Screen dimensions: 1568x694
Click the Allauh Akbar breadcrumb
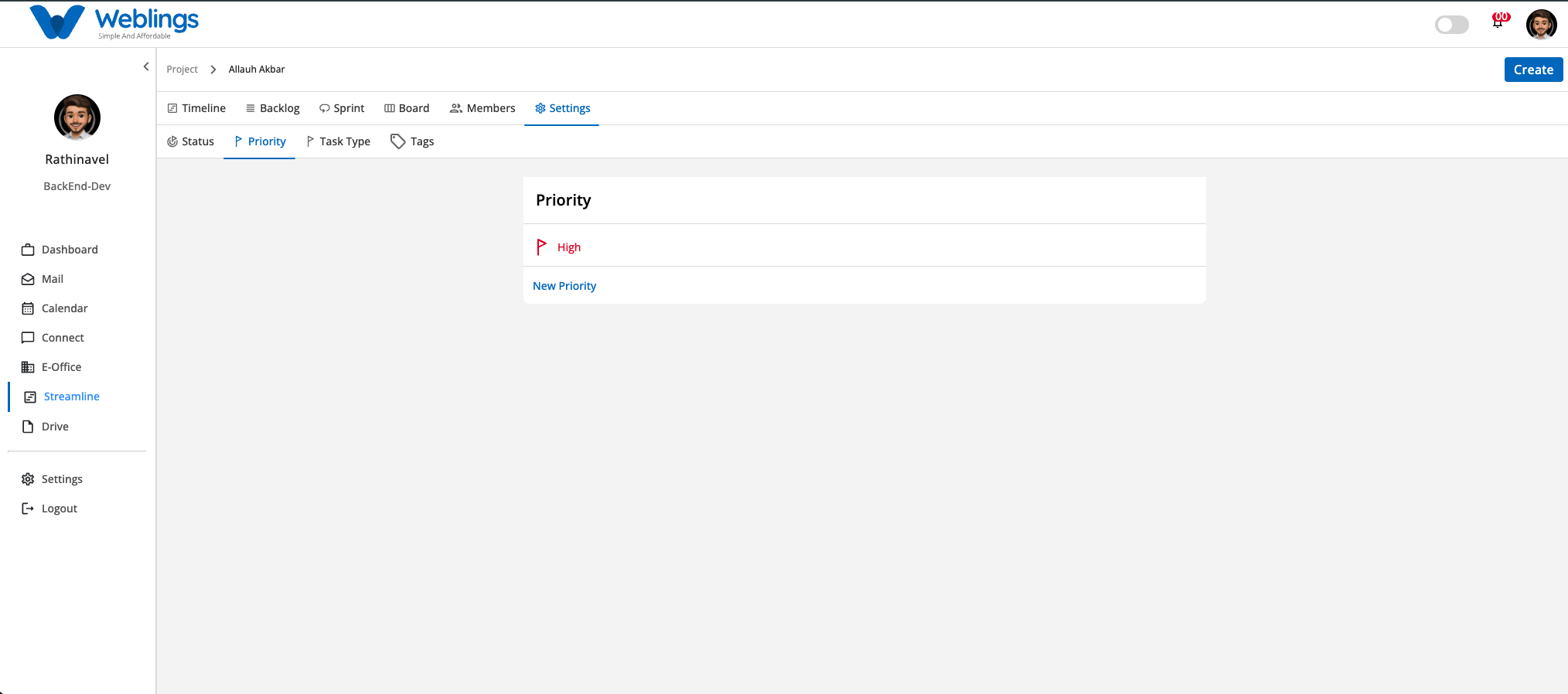pos(257,70)
